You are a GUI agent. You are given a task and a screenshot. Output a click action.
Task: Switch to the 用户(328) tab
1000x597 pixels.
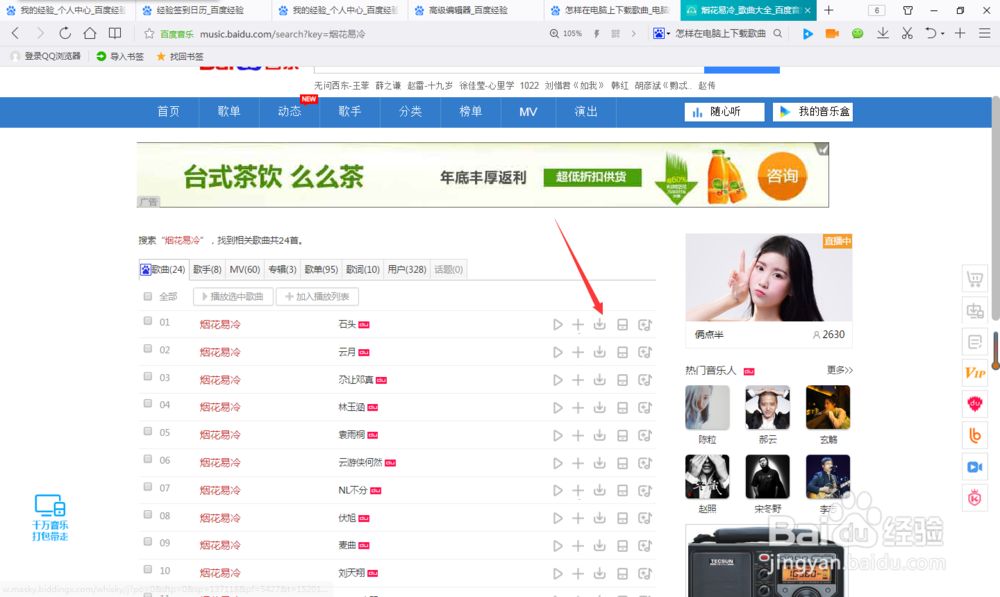(407, 270)
